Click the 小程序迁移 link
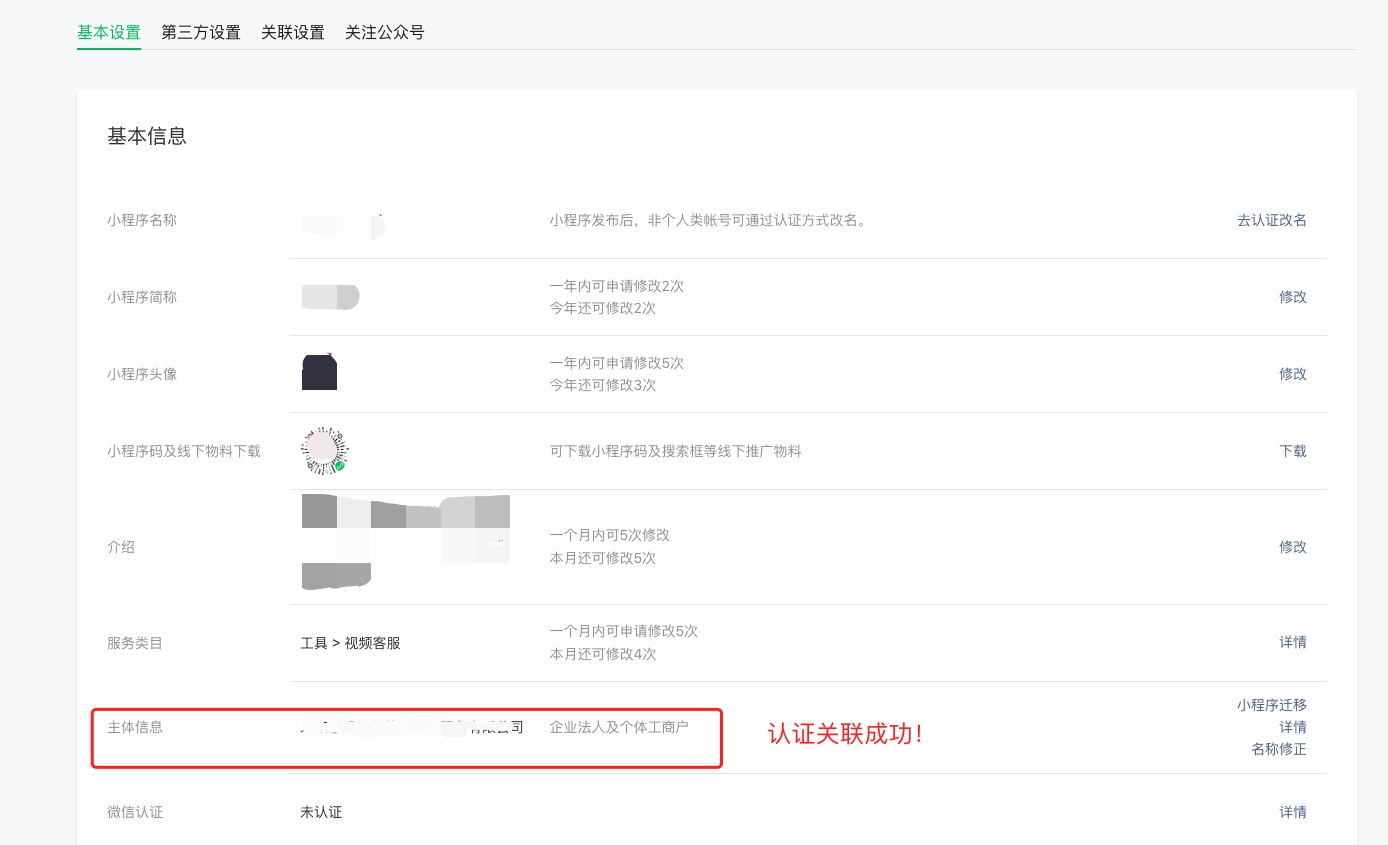 pyautogui.click(x=1272, y=705)
